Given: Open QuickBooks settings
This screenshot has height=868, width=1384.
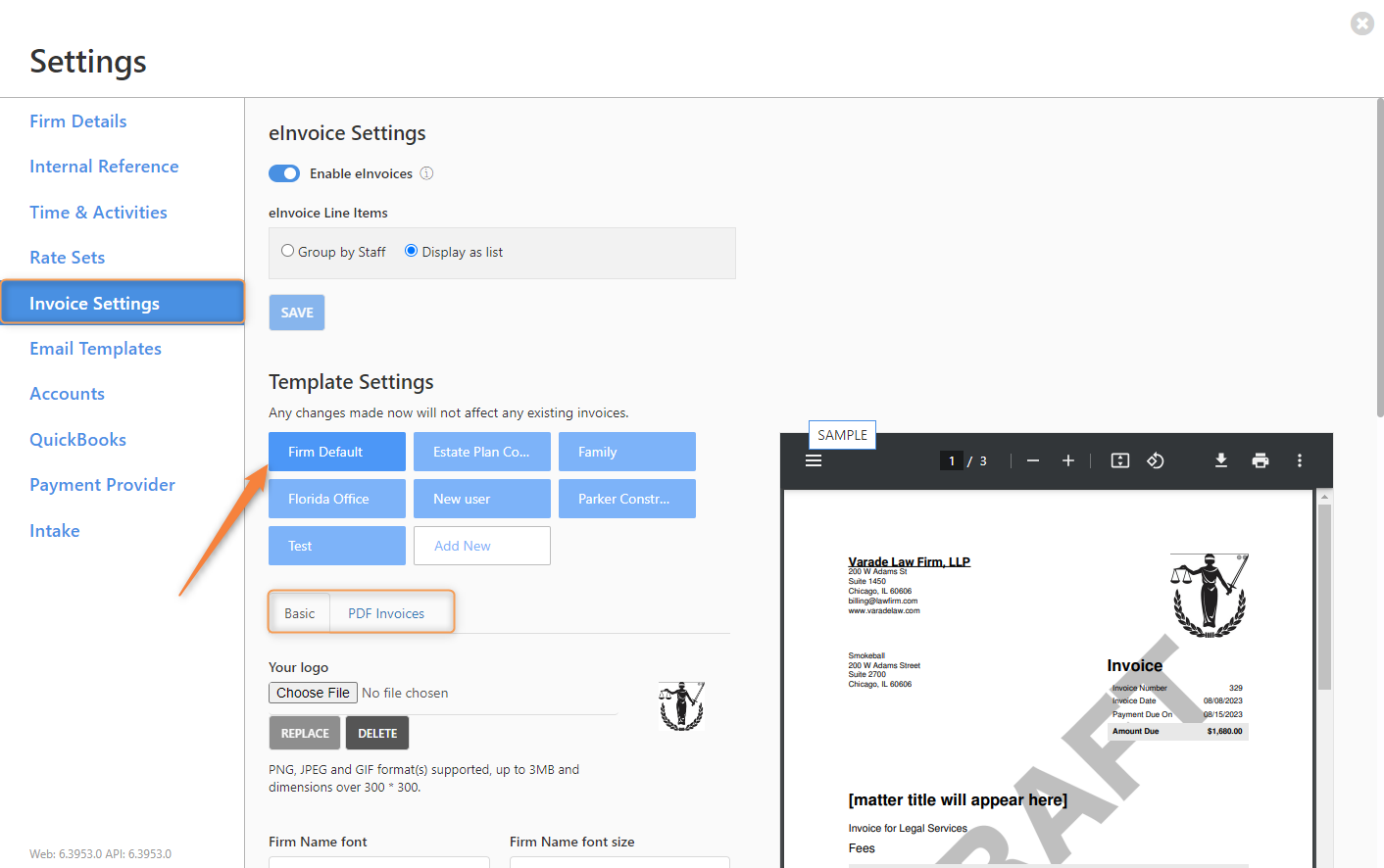Looking at the screenshot, I should coord(77,440).
